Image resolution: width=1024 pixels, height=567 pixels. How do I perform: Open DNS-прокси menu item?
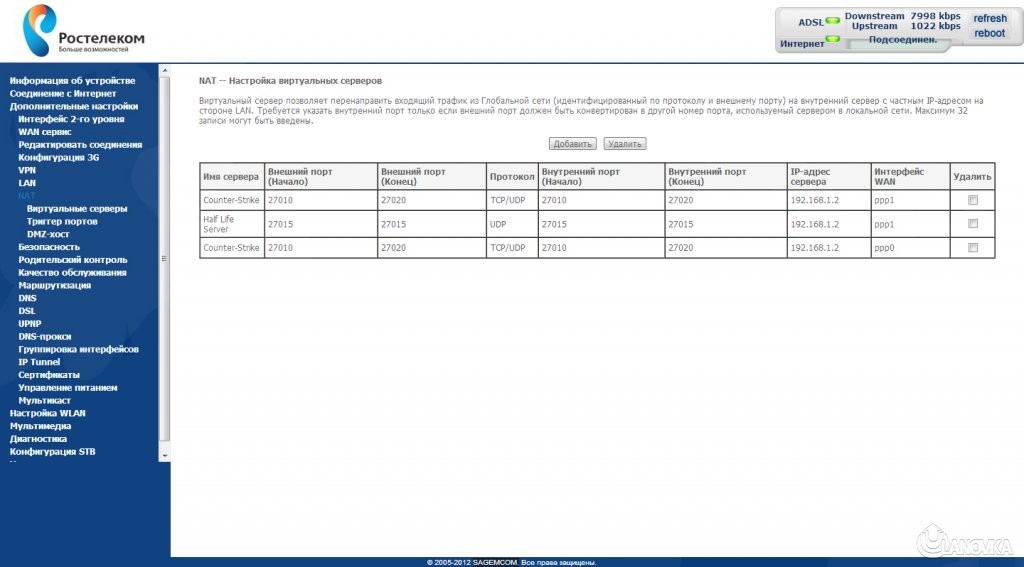click(x=45, y=336)
